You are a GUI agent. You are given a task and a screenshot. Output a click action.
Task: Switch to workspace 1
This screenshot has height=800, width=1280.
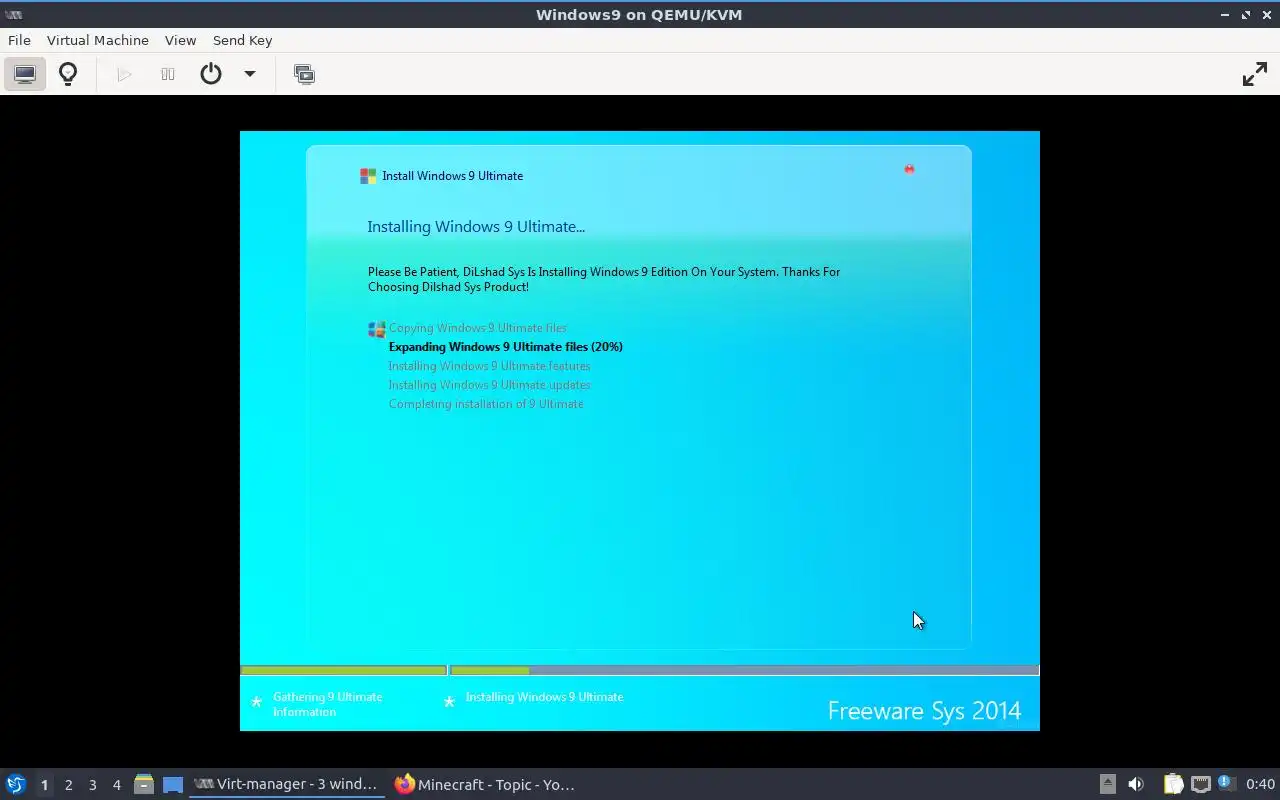coord(44,785)
